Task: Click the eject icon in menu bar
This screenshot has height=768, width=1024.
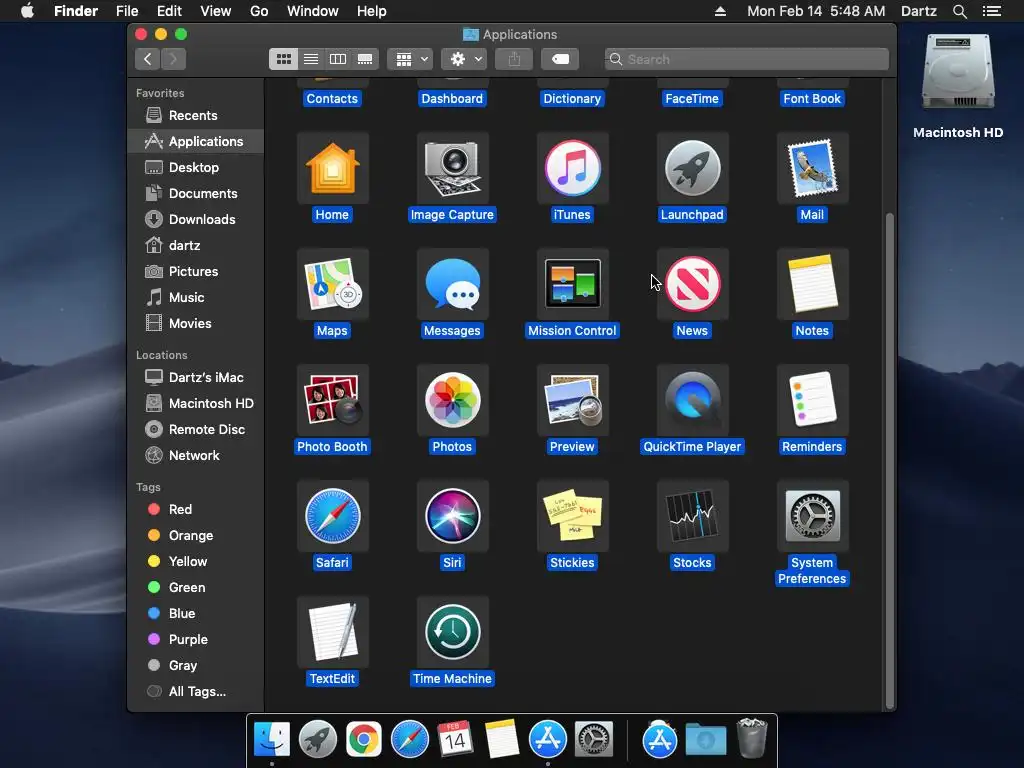Action: click(x=720, y=11)
